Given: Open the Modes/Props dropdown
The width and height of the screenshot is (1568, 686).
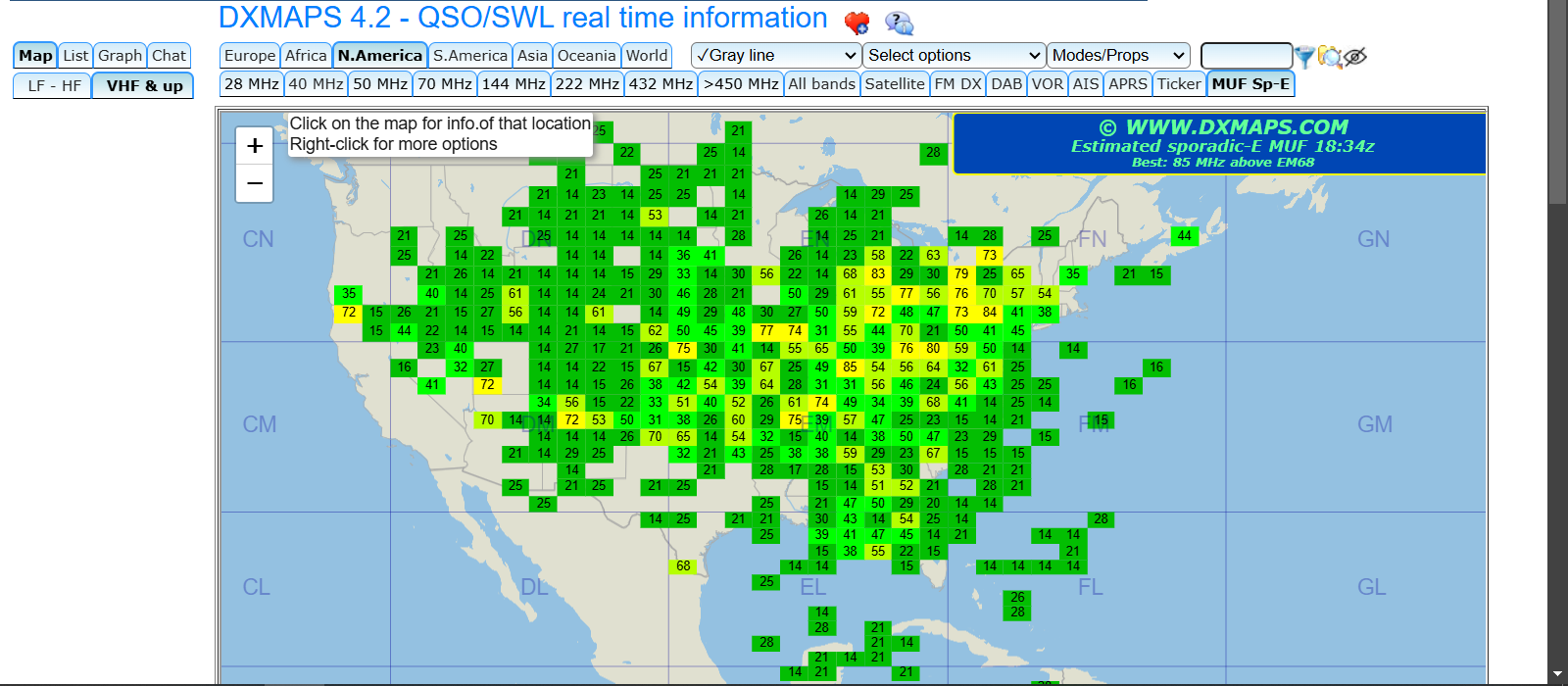Looking at the screenshot, I should coord(1118,56).
